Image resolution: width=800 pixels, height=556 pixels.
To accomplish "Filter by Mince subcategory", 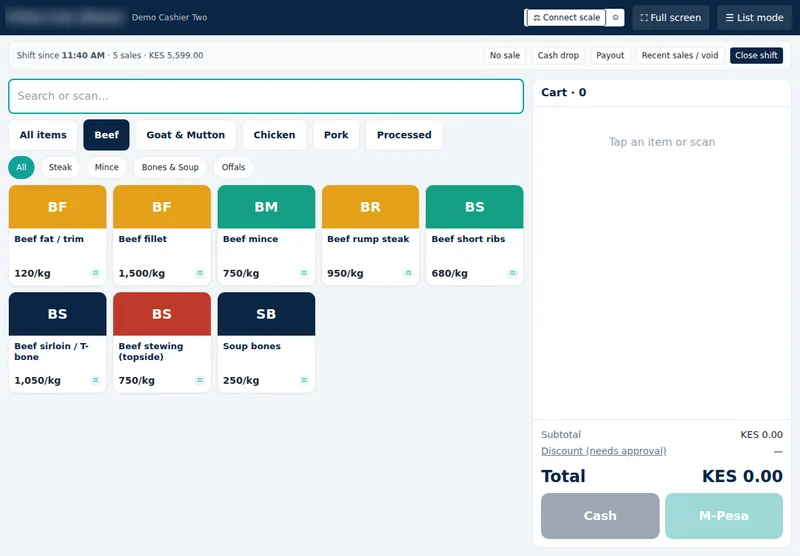I will (107, 167).
